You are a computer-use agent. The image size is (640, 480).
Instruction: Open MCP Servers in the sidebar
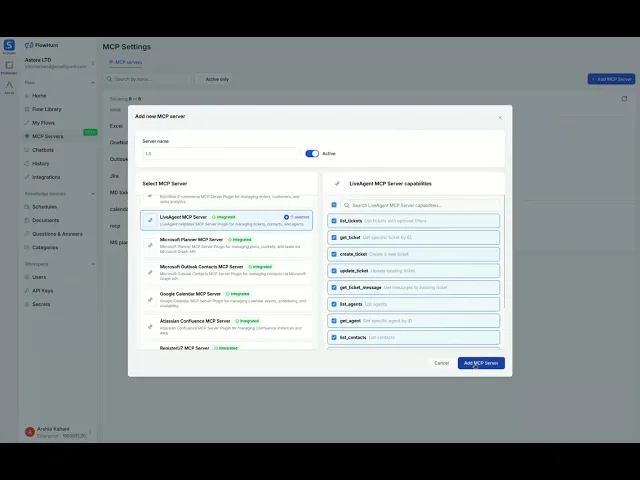click(x=48, y=136)
